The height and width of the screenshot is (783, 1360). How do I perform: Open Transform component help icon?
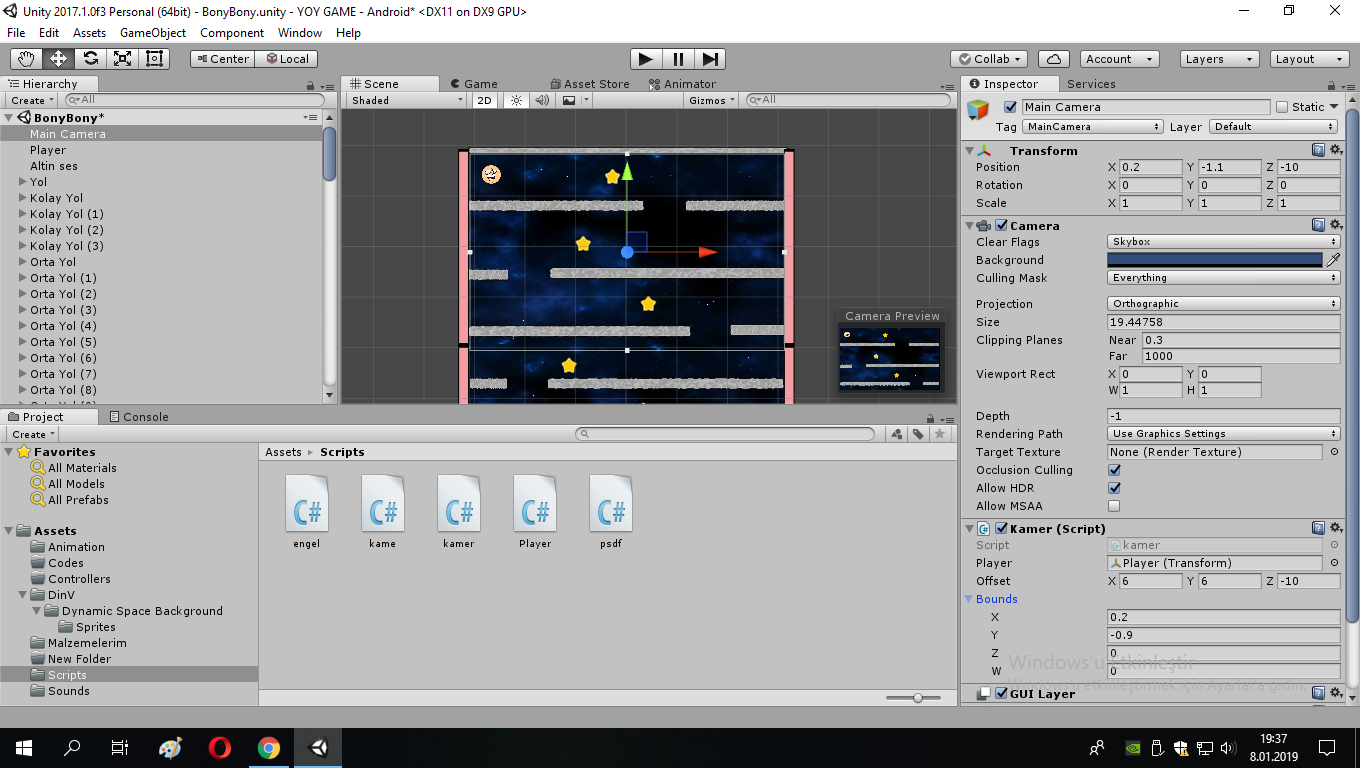pyautogui.click(x=1318, y=150)
